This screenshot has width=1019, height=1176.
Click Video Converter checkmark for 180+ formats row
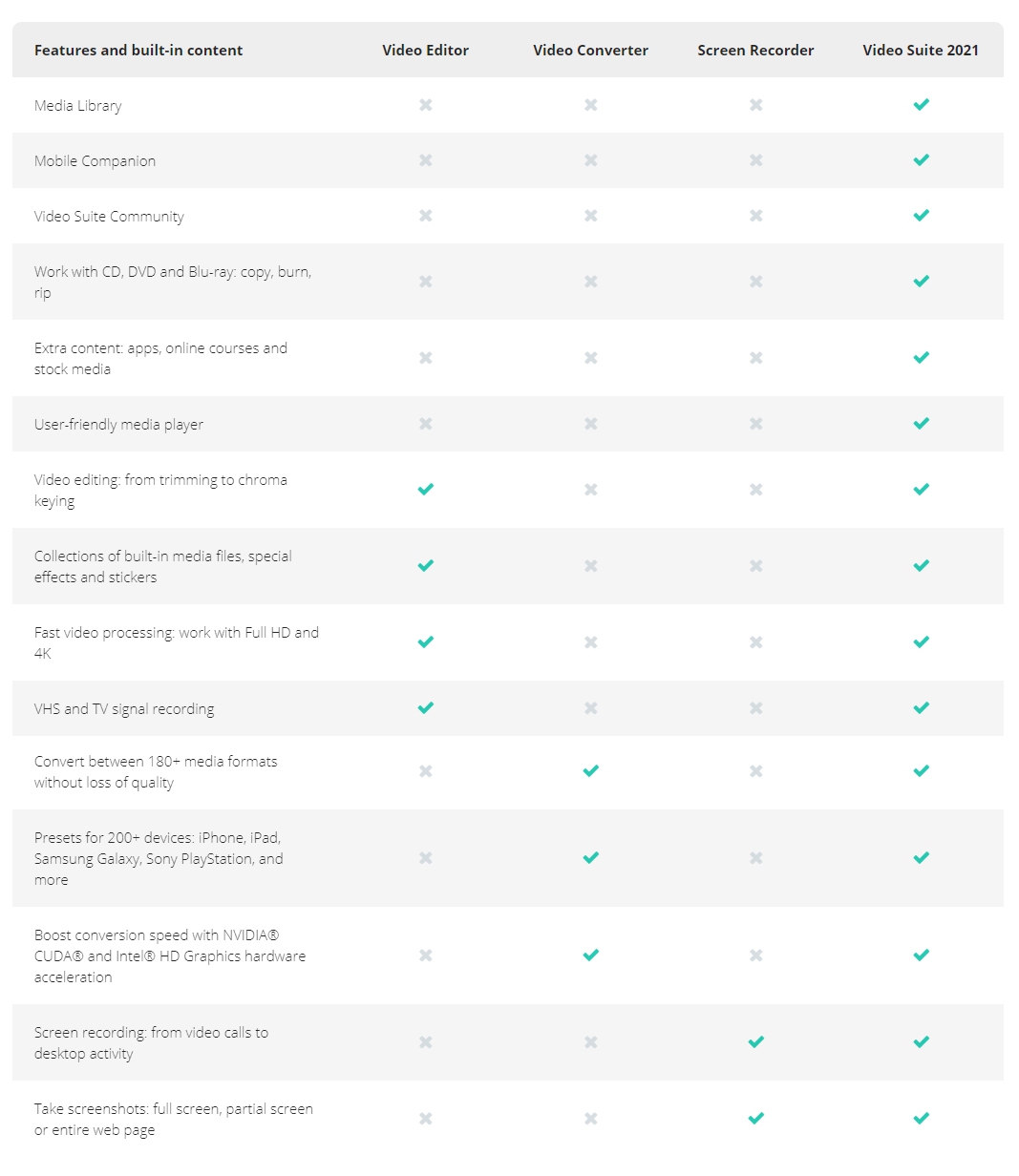coord(591,771)
